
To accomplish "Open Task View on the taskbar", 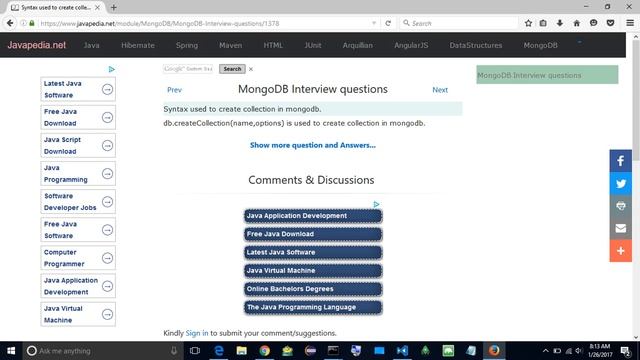I will click(x=195, y=351).
